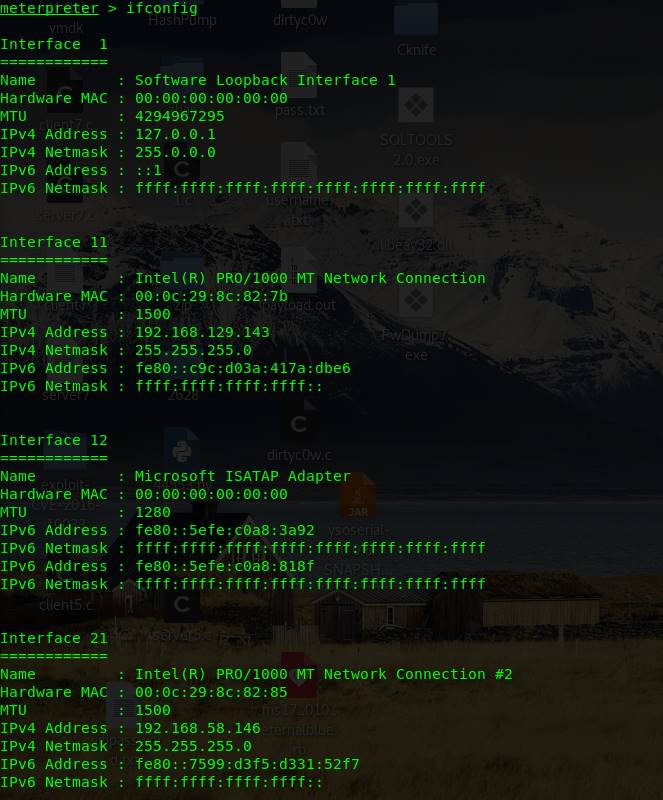Select the IPv4 address 192.168.129.143
The image size is (663, 800).
(x=202, y=332)
